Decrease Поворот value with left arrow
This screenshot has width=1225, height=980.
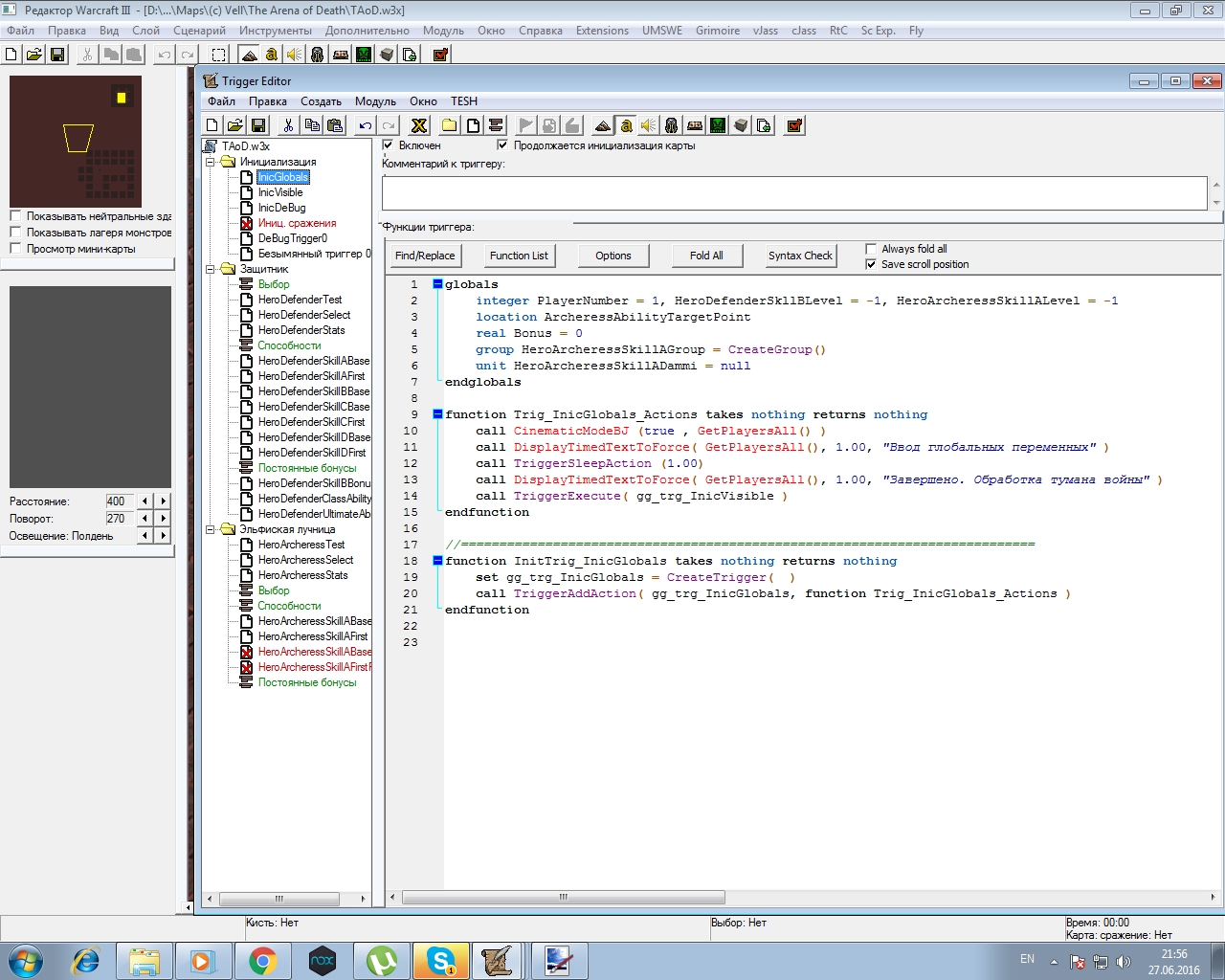(145, 519)
